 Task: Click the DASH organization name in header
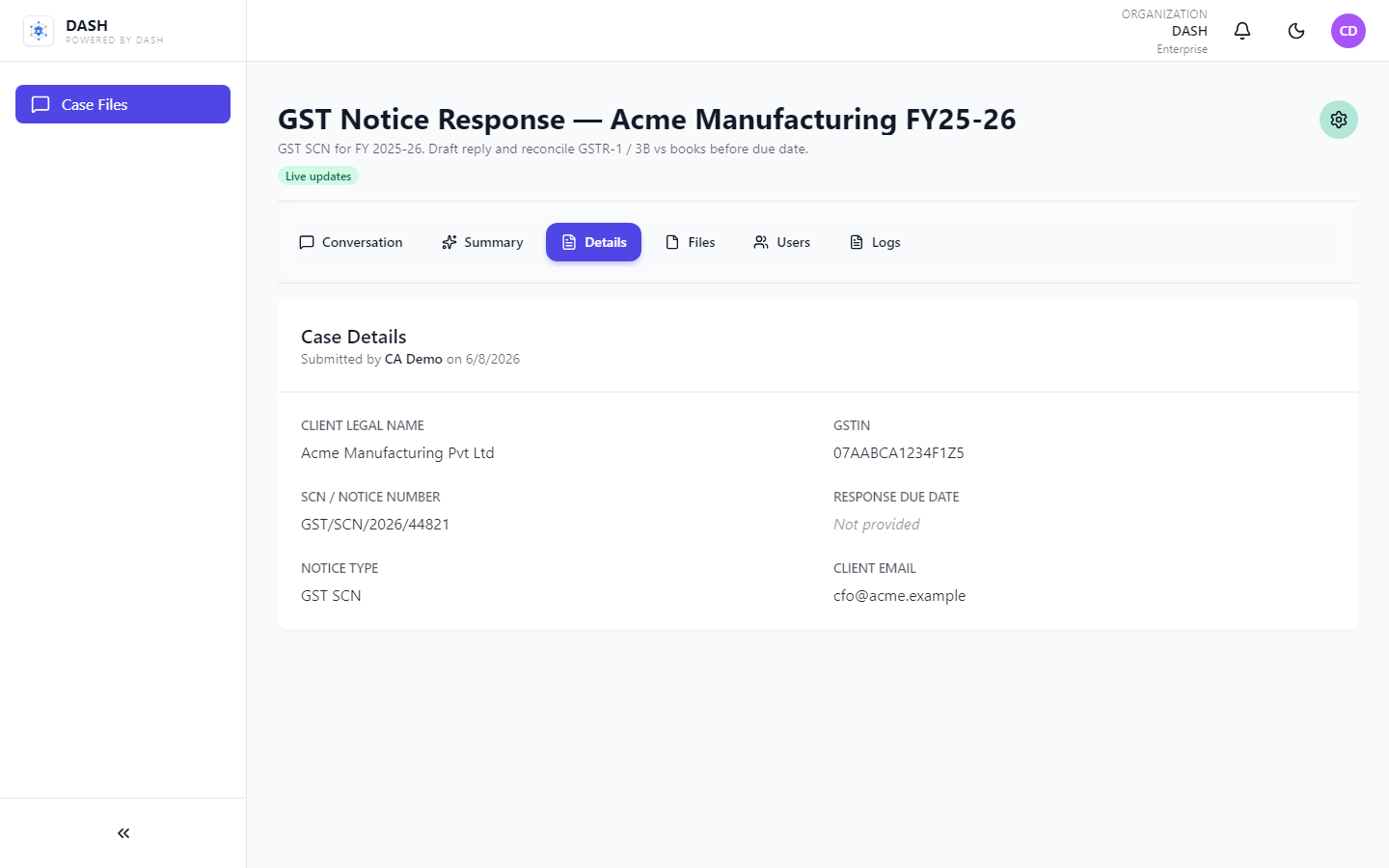1189,31
